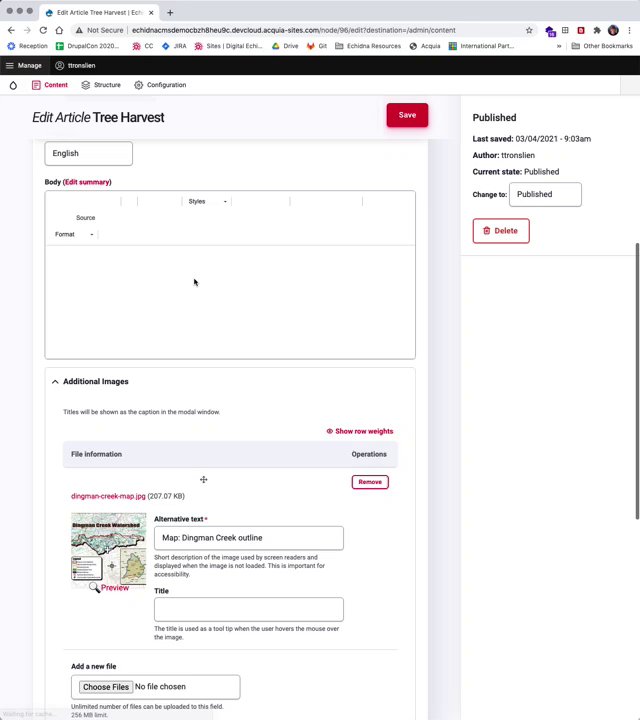Go back in browser history
Screen dimensions: 640x720
[11, 30]
